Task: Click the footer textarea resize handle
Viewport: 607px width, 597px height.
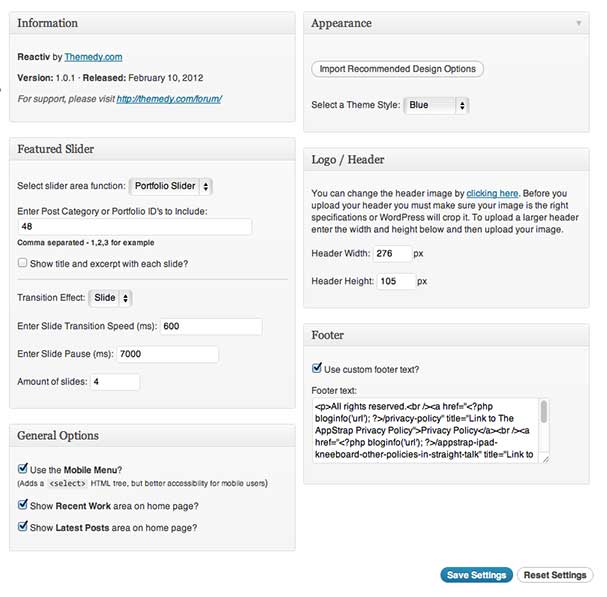Action: (x=545, y=459)
